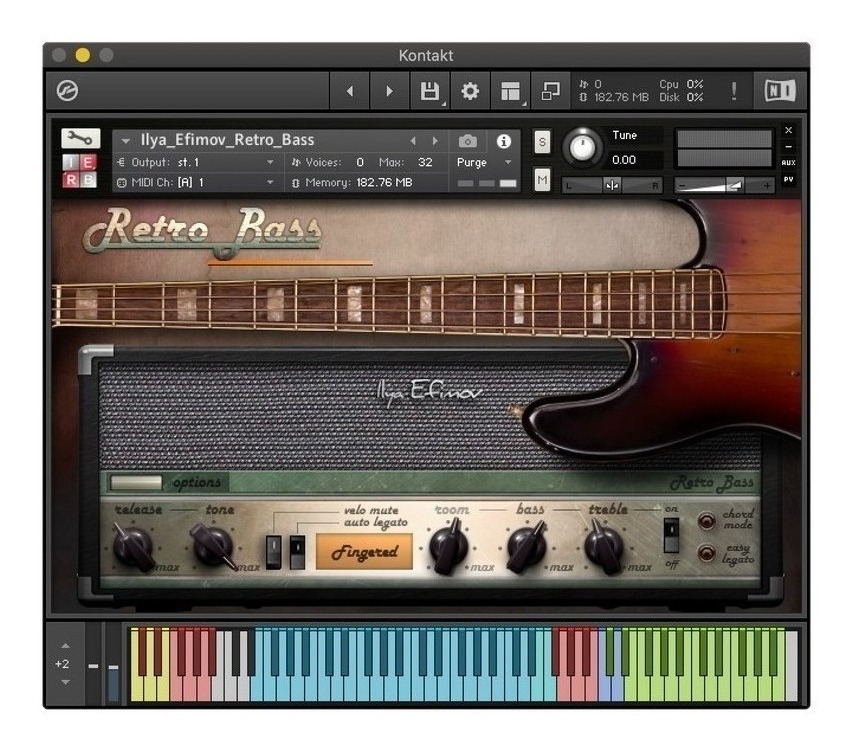Click the Disk 0% status readout
Image resolution: width=856 pixels, height=750 pixels.
[x=681, y=97]
